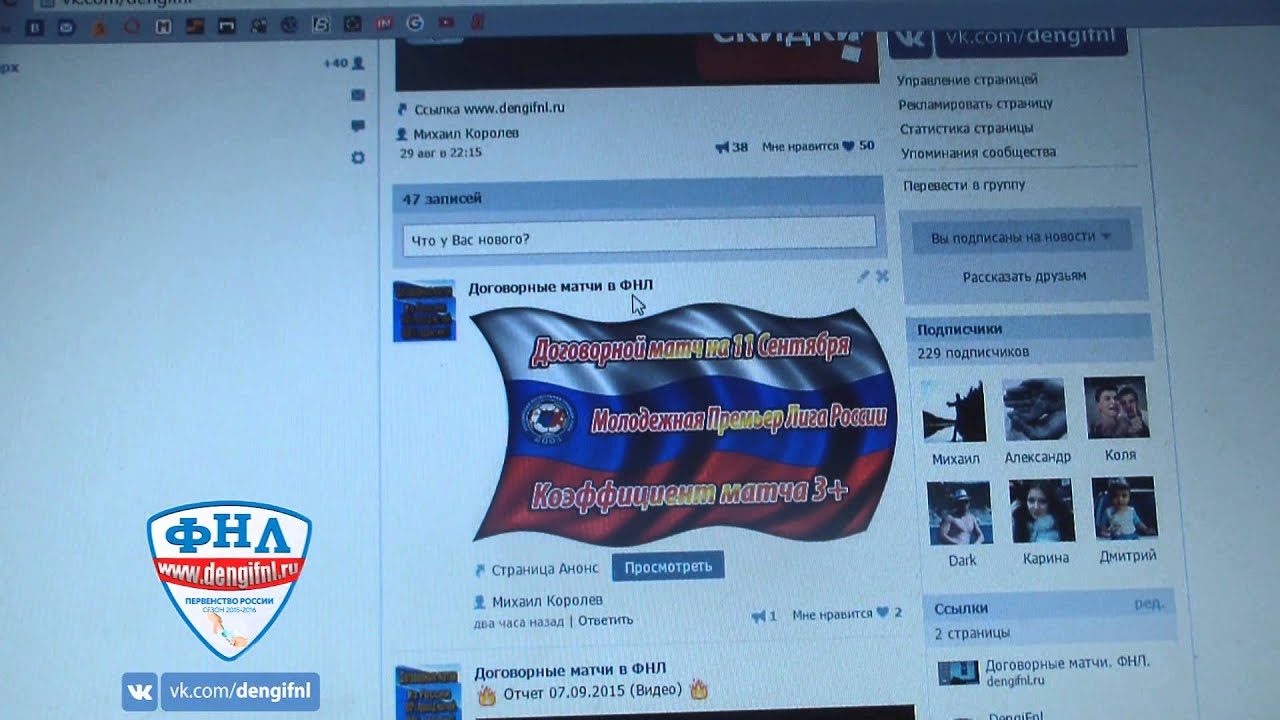1280x720 pixels.
Task: Click the два часа назад timestamp
Action: (519, 621)
